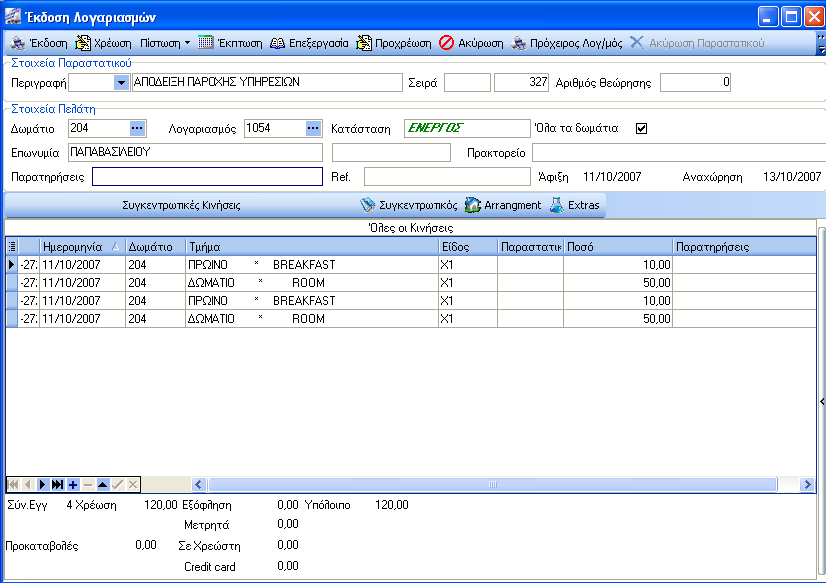Viewport: 826px width, 583px height.
Task: Click the document number field 327
Action: click(x=522, y=83)
